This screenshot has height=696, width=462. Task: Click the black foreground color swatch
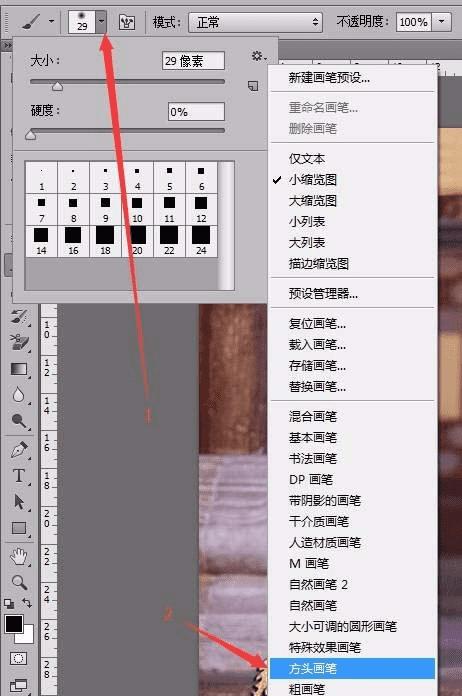14,624
